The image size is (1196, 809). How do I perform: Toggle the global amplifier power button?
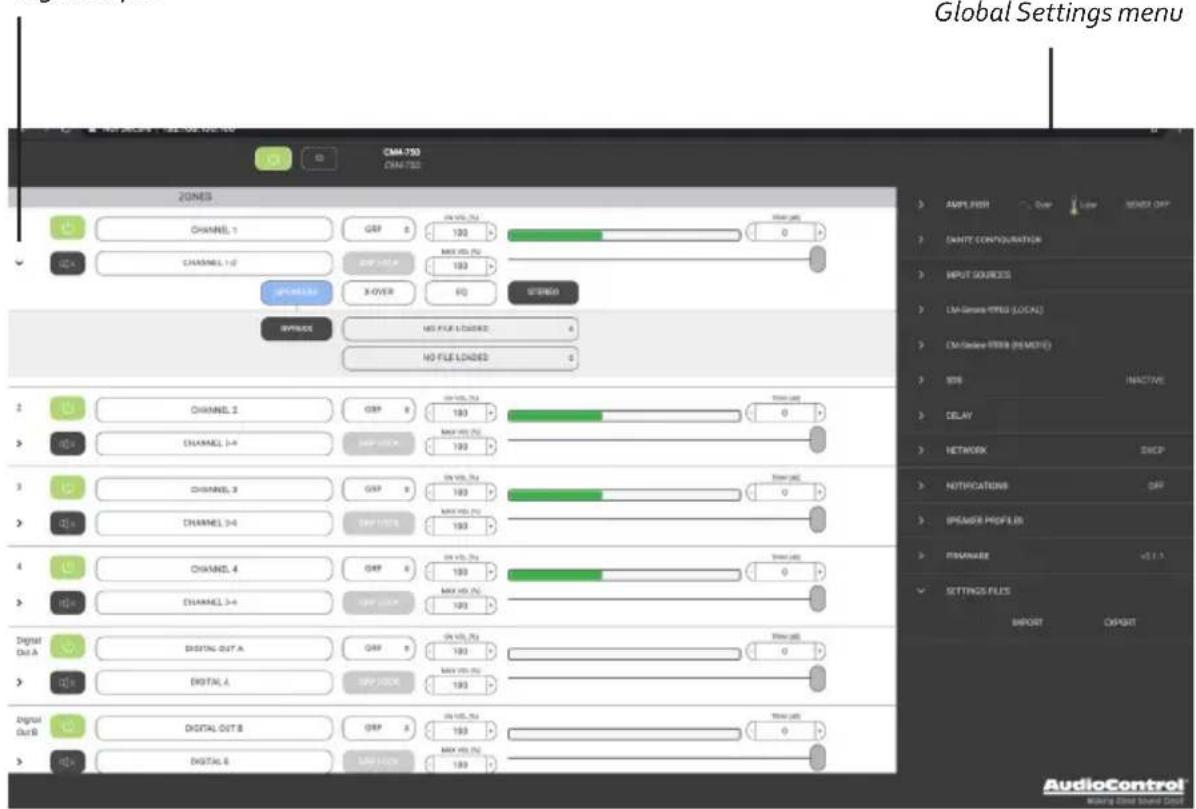(273, 159)
